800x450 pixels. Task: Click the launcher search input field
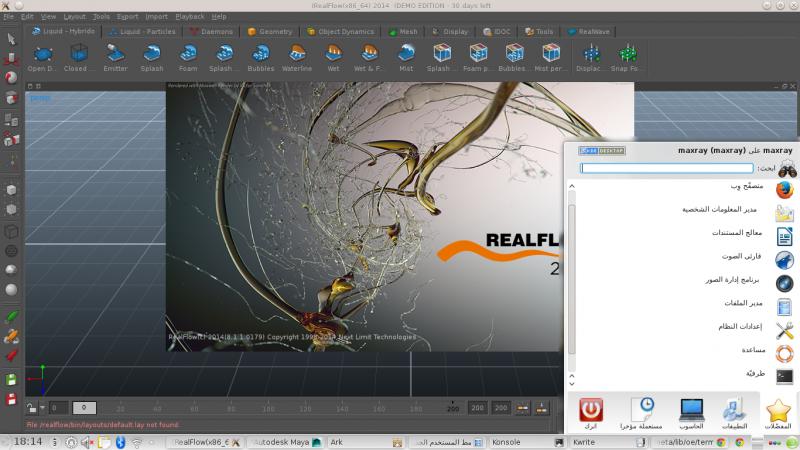[667, 168]
